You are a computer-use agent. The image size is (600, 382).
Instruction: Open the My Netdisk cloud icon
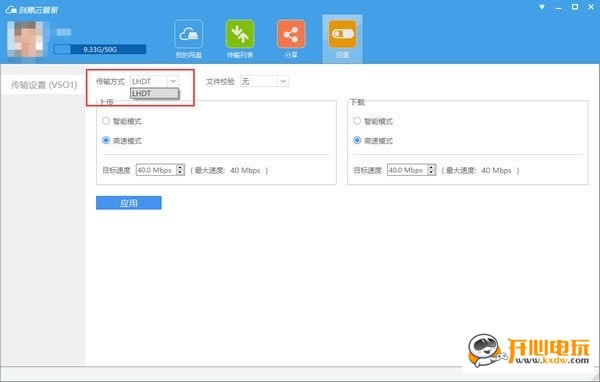[x=189, y=34]
